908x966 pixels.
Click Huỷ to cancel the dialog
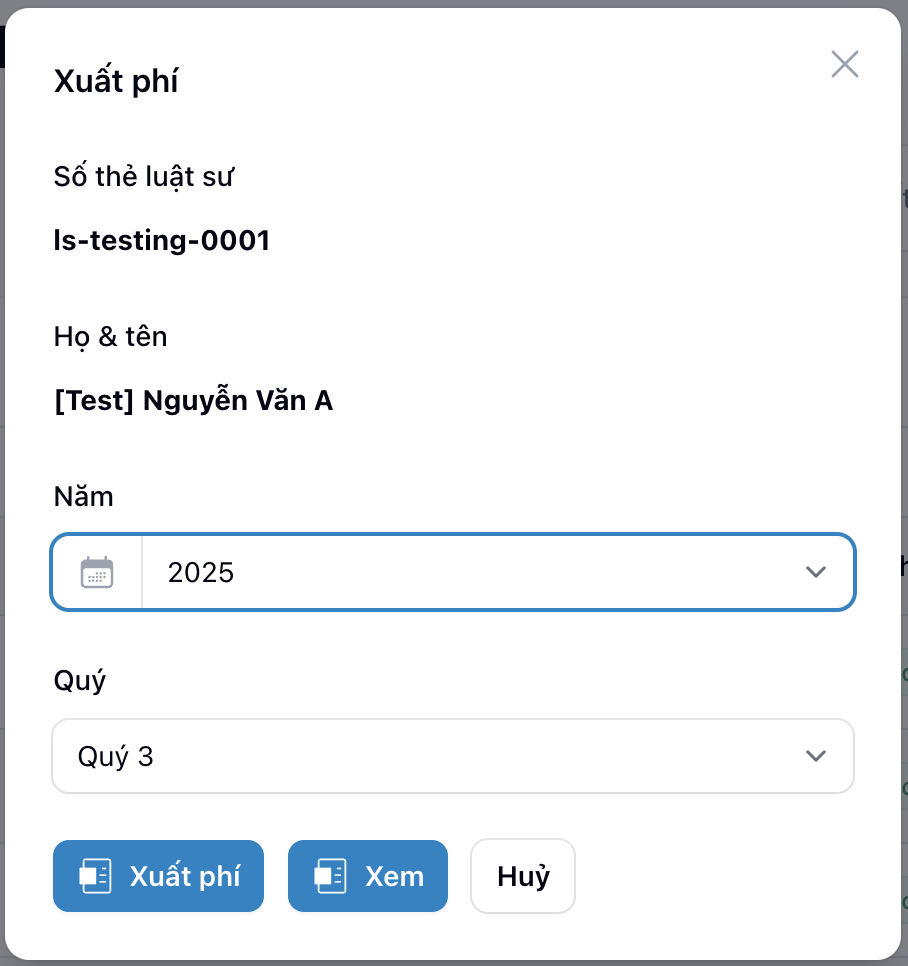522,876
